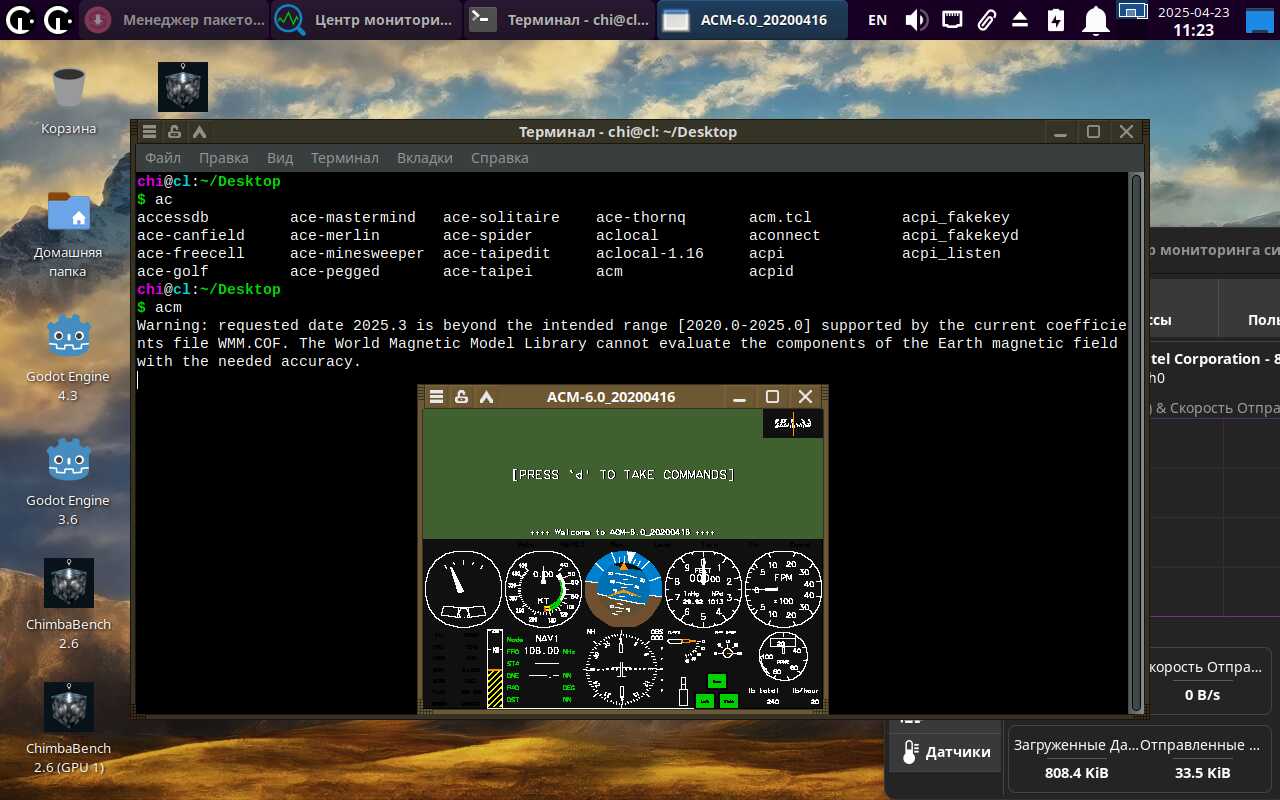Open the notifications bell icon
The height and width of the screenshot is (800, 1280).
[1097, 20]
